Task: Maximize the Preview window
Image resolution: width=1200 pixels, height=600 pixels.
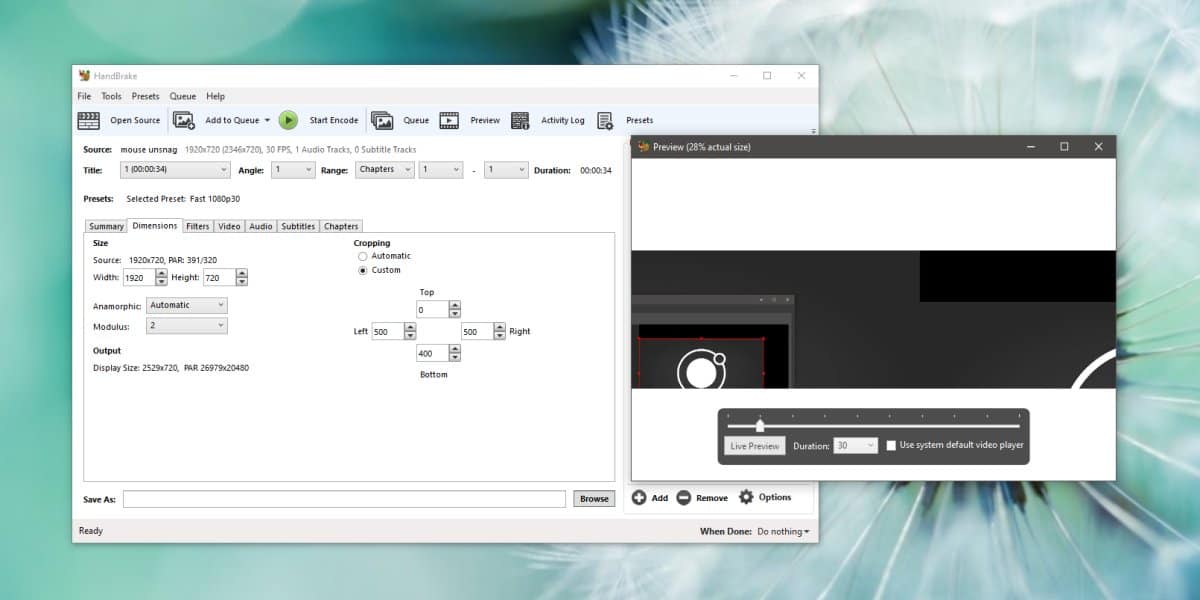Action: tap(1064, 147)
